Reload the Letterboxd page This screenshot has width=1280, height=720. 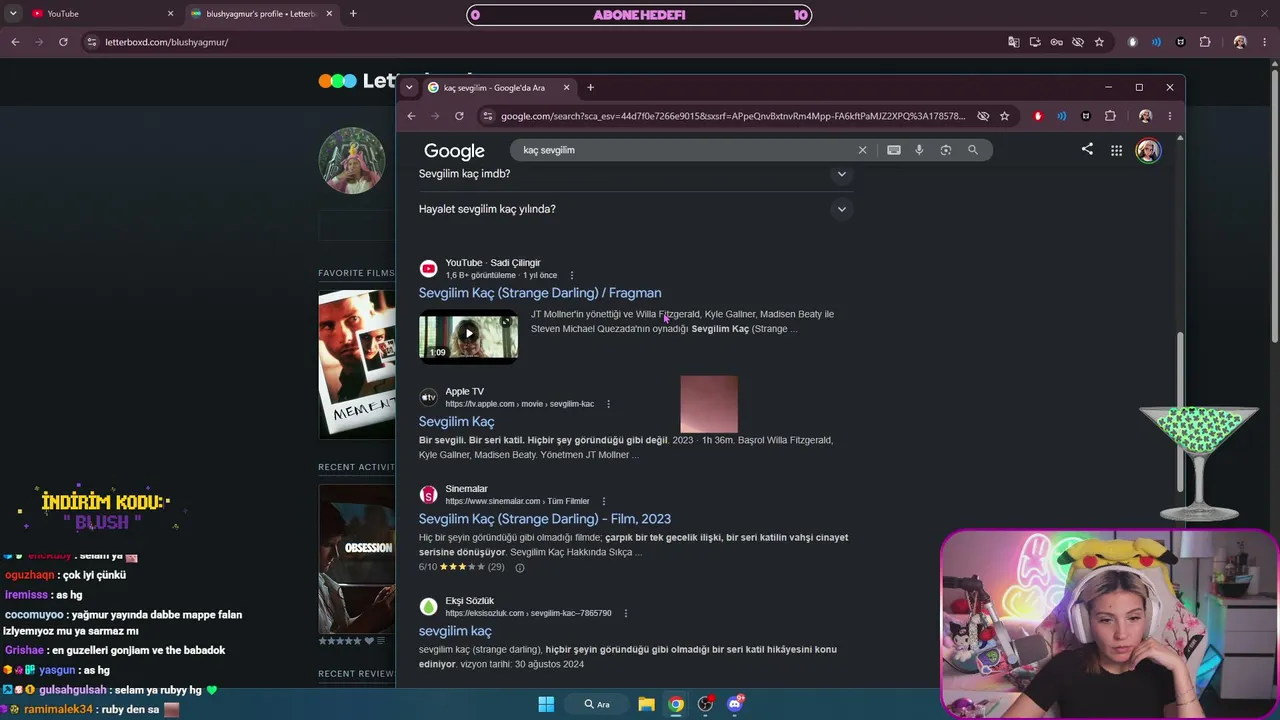[63, 42]
